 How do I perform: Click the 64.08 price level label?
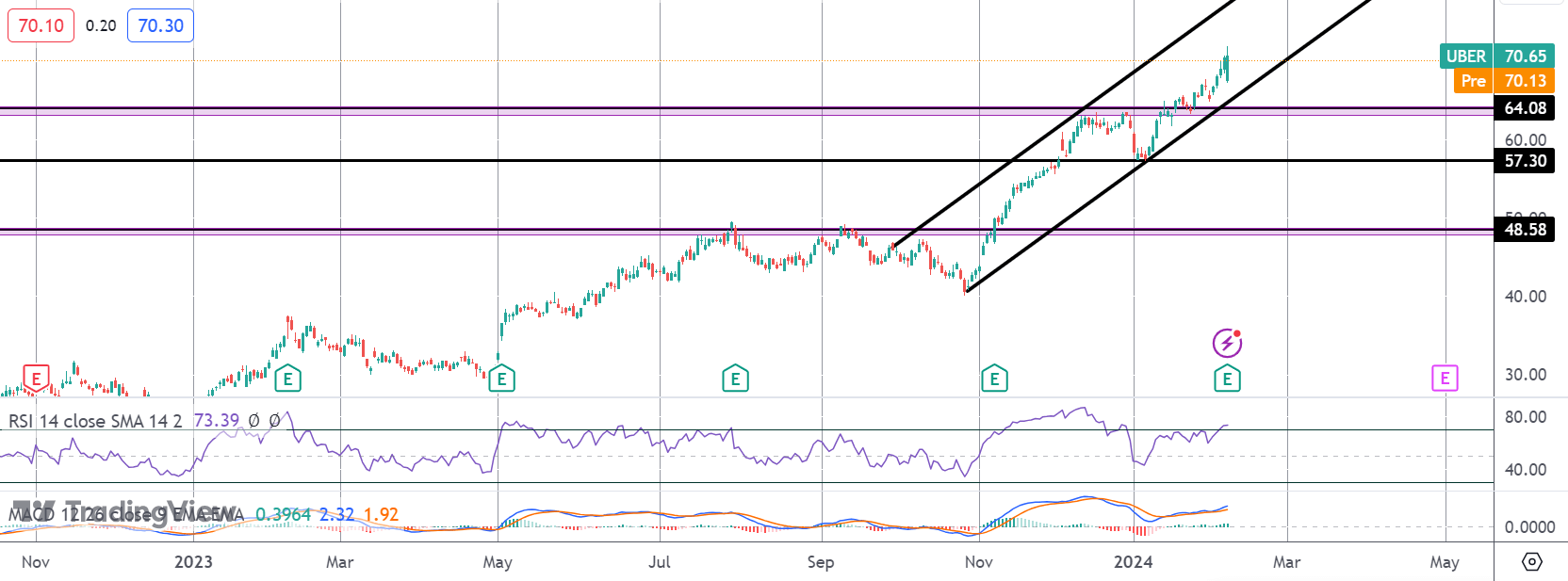[x=1525, y=108]
